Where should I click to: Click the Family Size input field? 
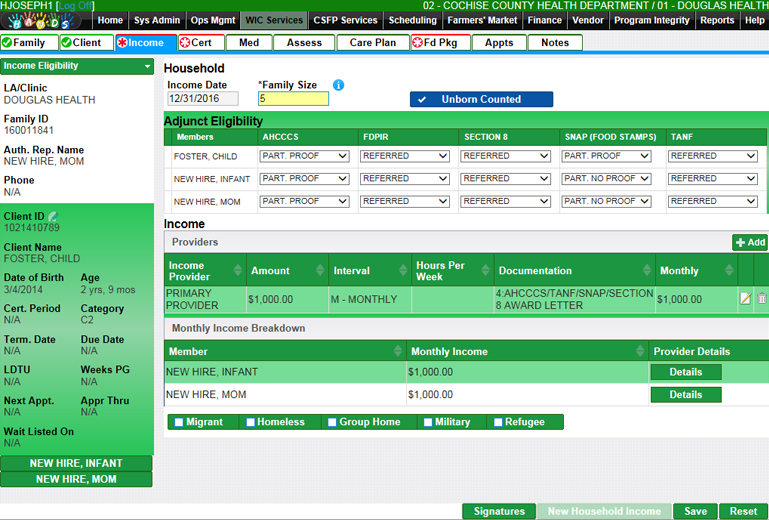(x=293, y=99)
